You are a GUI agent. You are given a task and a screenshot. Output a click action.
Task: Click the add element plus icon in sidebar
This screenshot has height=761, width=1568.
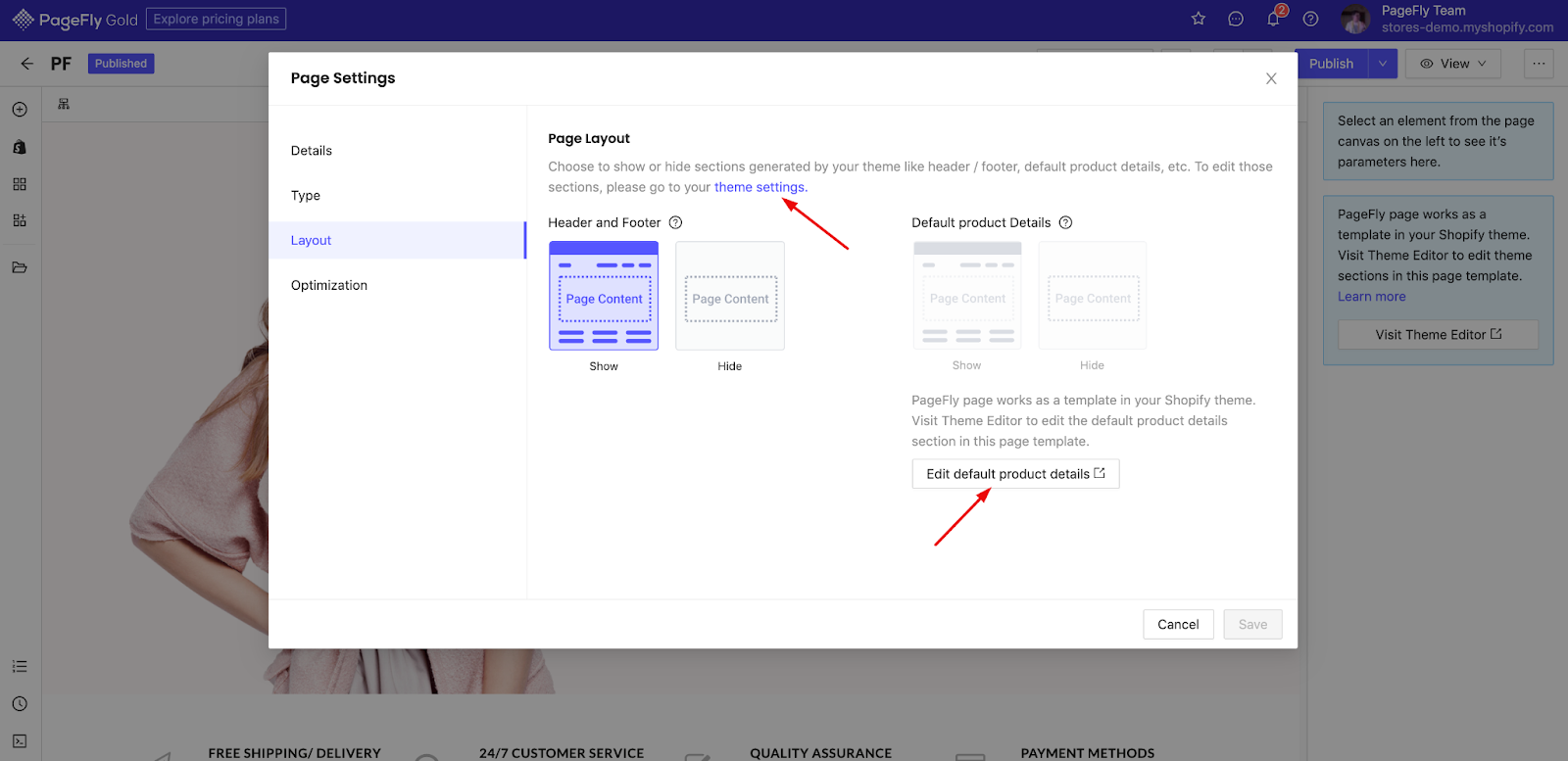click(20, 110)
